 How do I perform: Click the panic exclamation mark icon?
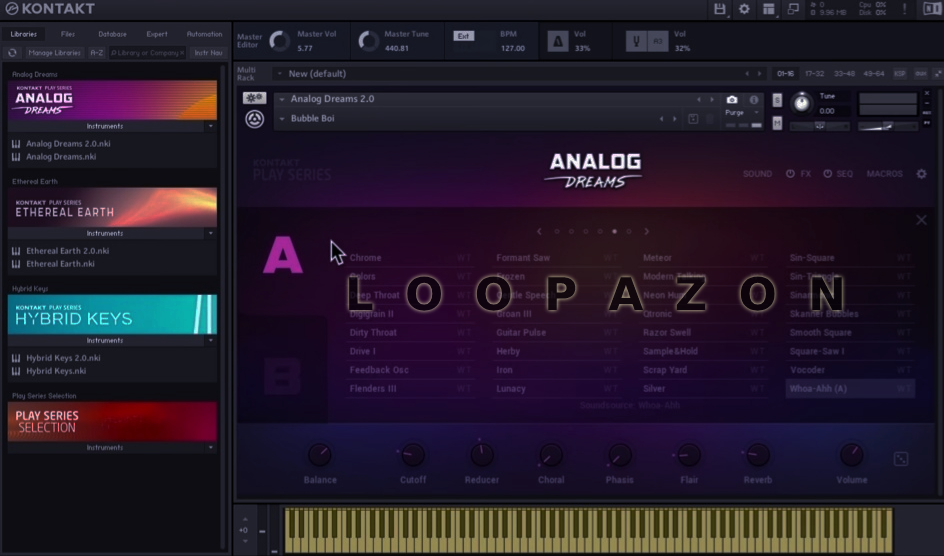click(x=904, y=9)
